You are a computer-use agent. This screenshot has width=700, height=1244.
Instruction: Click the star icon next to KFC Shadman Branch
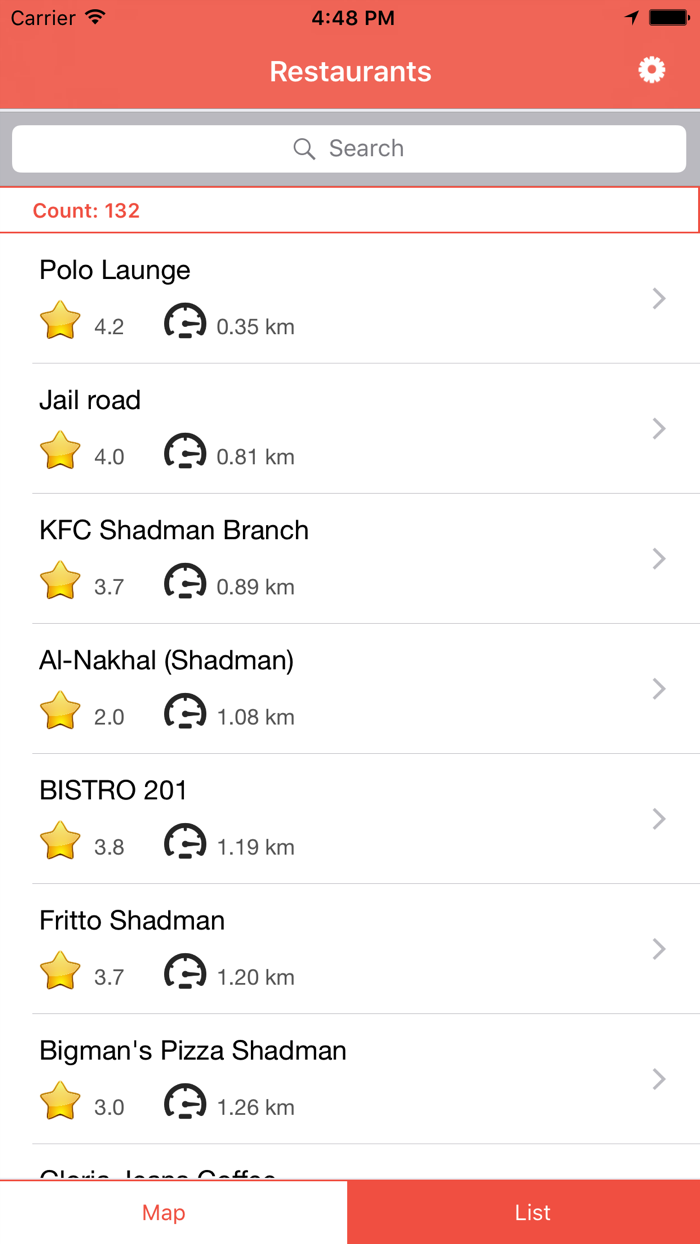coord(59,580)
